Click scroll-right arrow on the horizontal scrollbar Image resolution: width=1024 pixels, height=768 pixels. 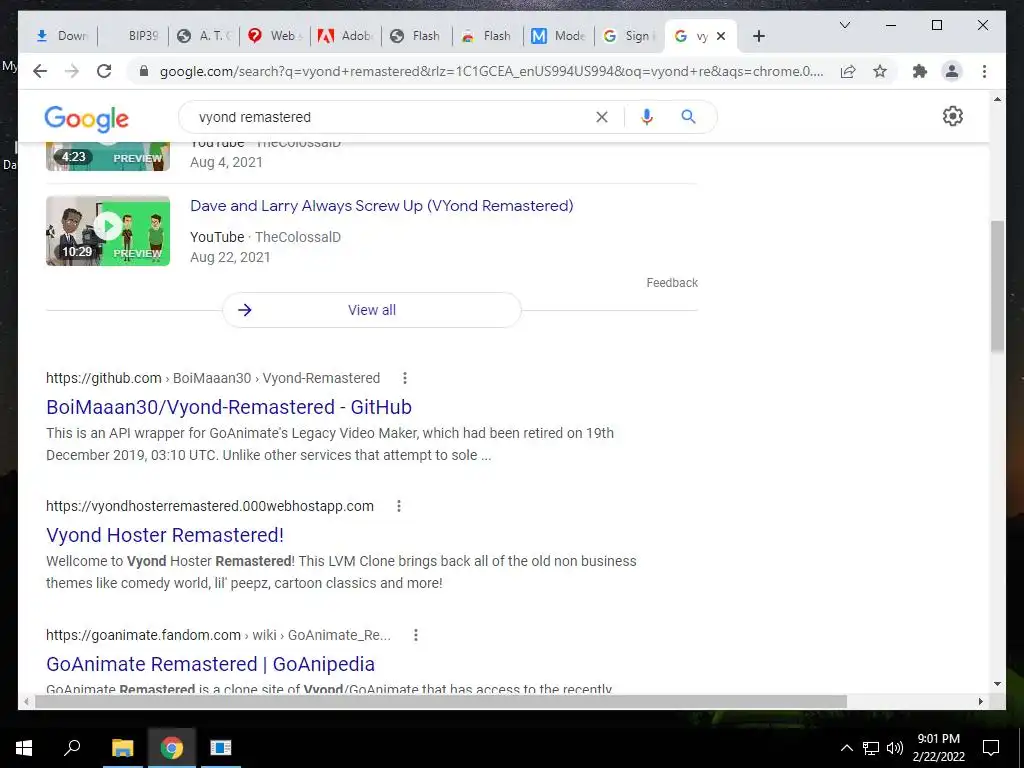tap(980, 701)
